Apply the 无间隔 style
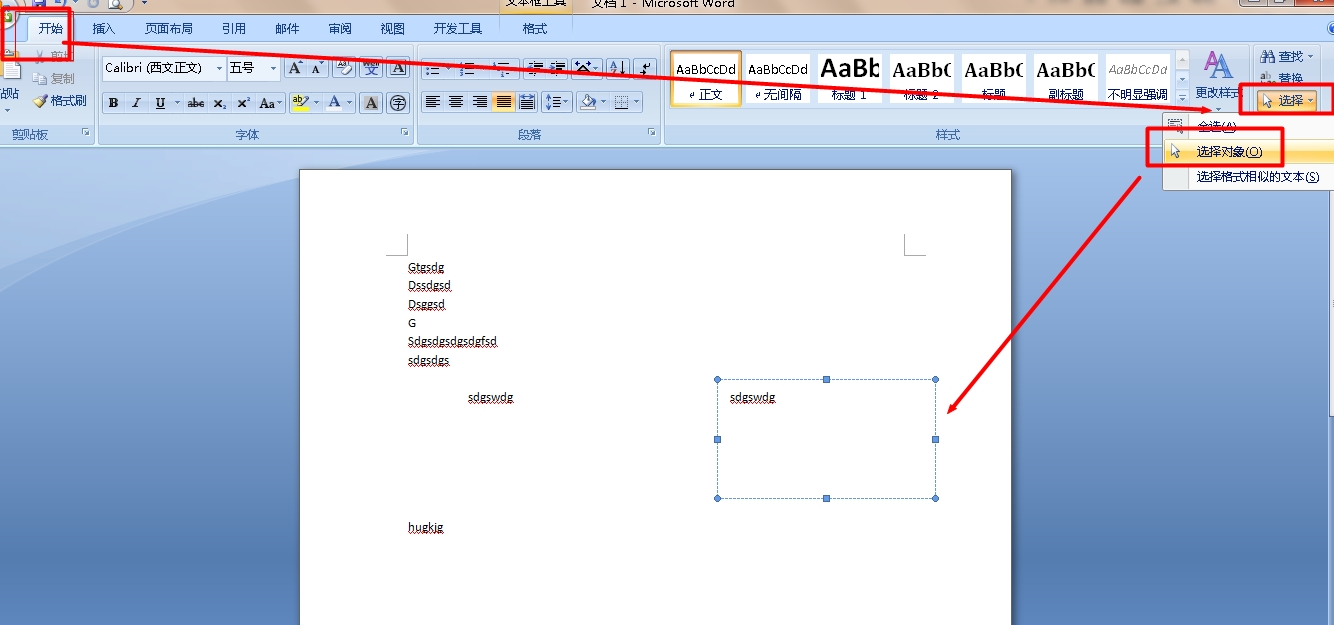Viewport: 1334px width, 625px height. (778, 78)
